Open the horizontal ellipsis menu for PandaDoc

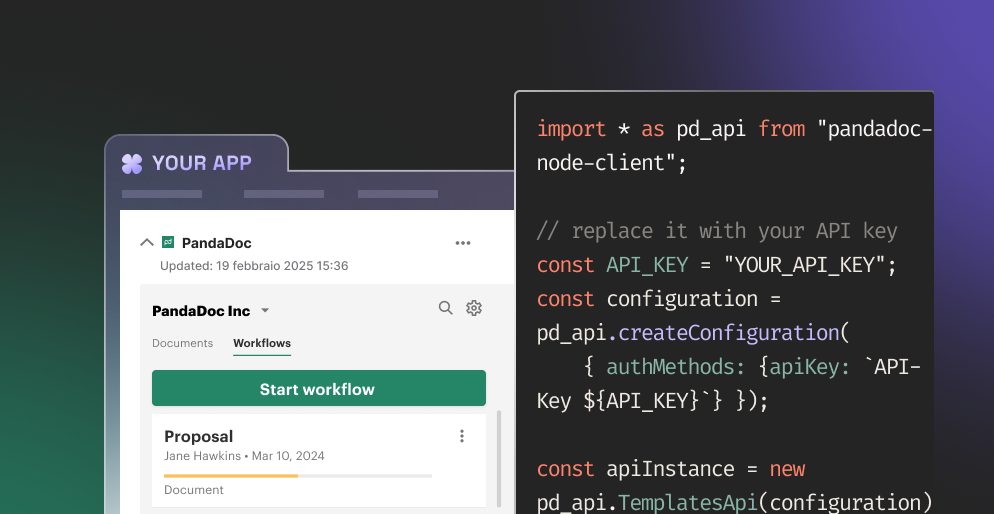[462, 243]
